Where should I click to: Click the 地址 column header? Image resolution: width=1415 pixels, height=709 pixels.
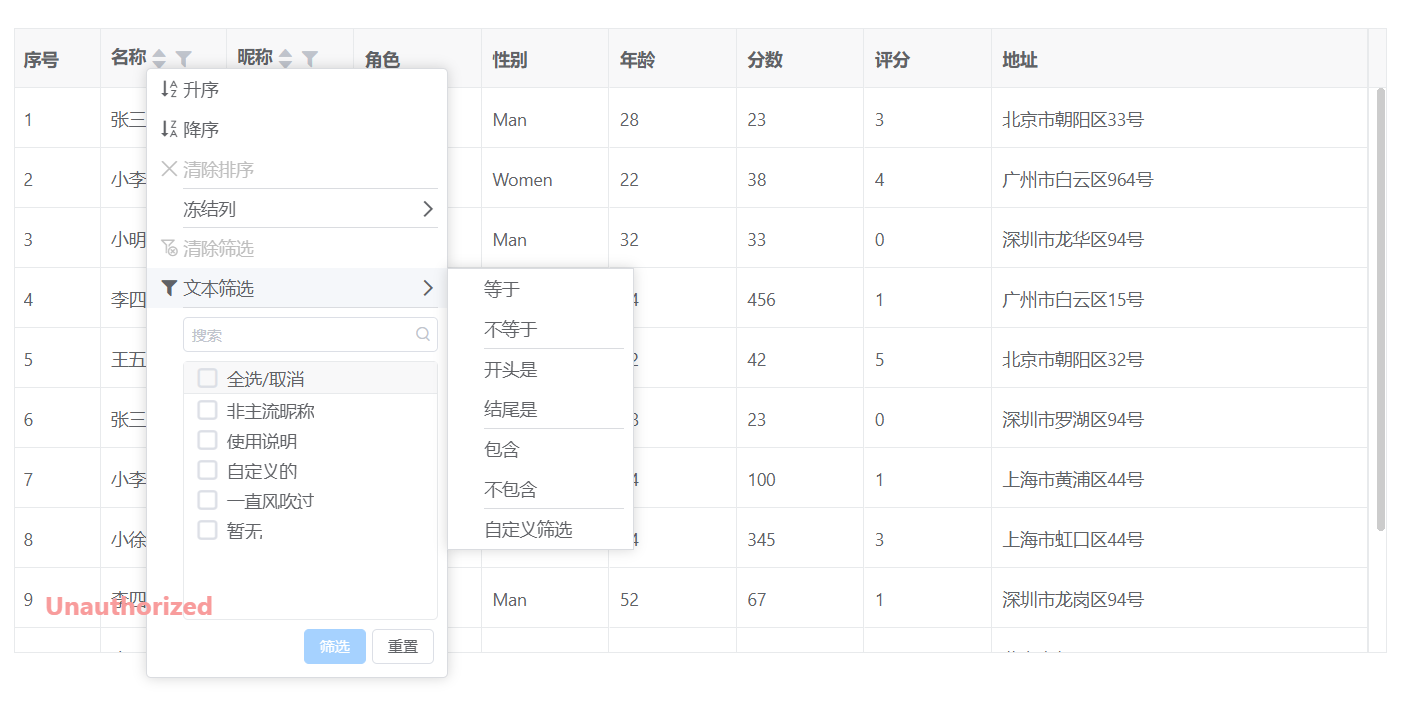[x=1180, y=59]
